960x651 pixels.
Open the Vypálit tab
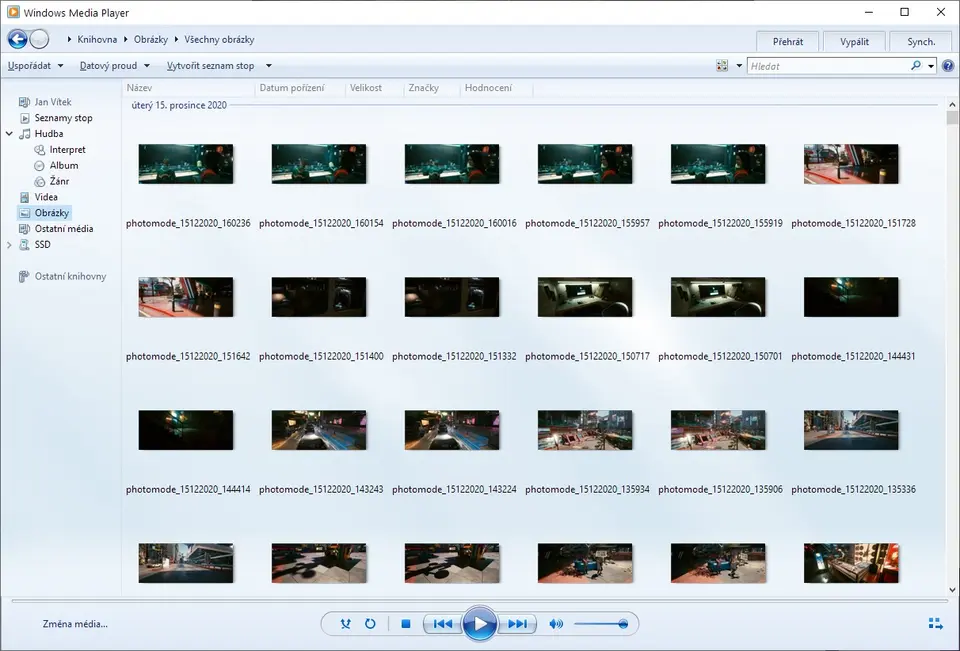click(854, 42)
